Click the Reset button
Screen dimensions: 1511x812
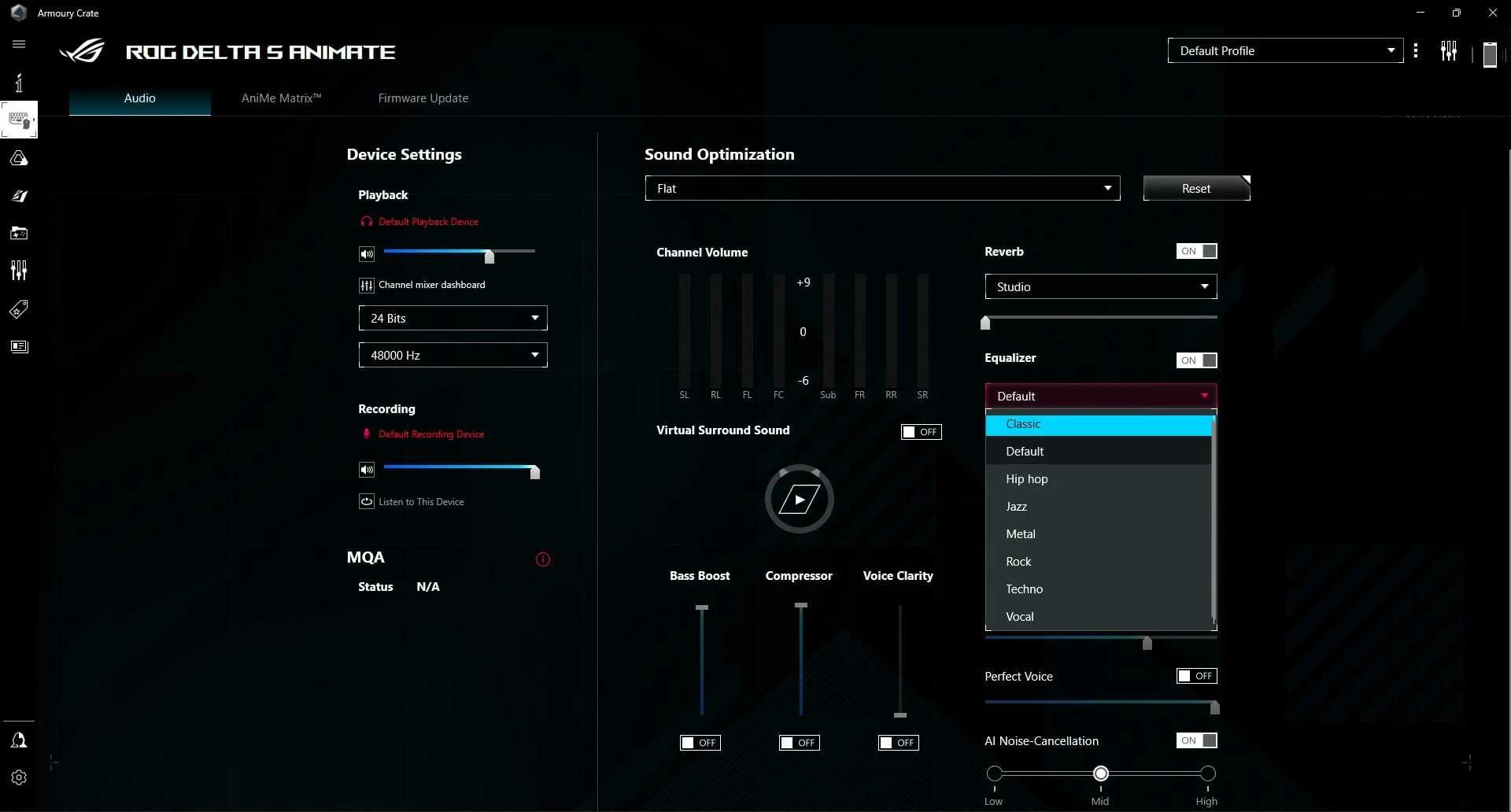[1196, 188]
